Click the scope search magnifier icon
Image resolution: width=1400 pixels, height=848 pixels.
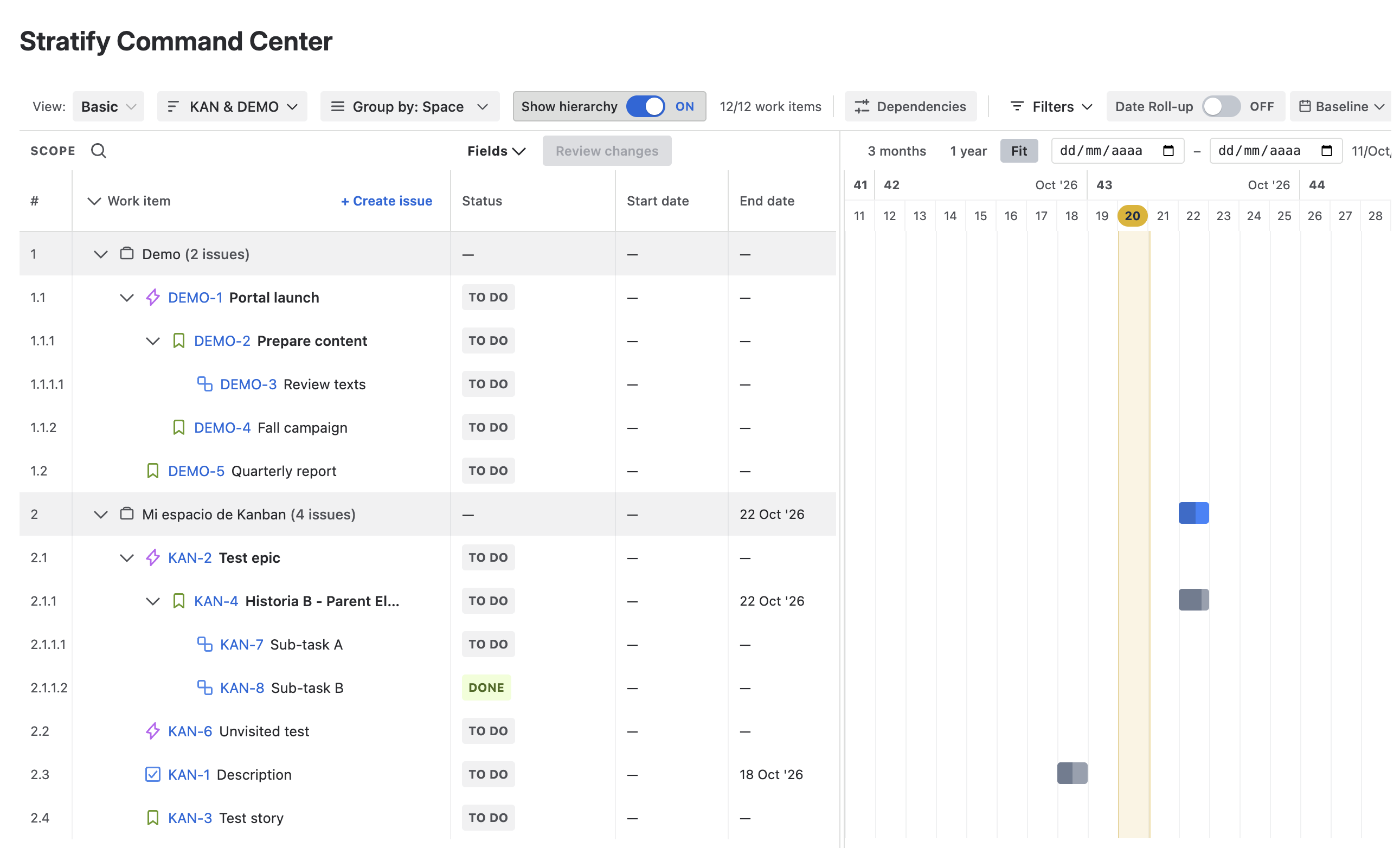tap(98, 151)
